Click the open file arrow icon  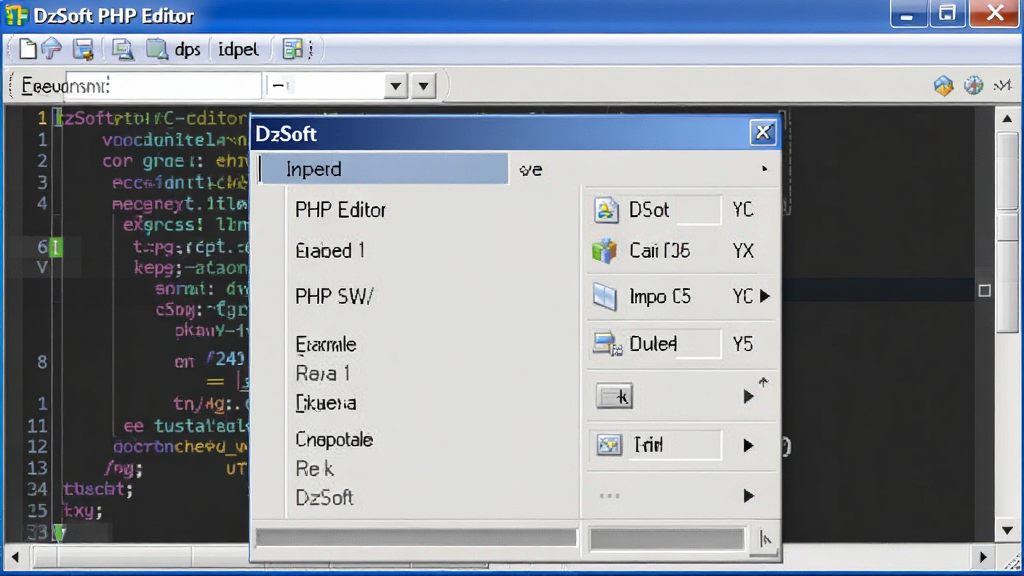click(52, 48)
